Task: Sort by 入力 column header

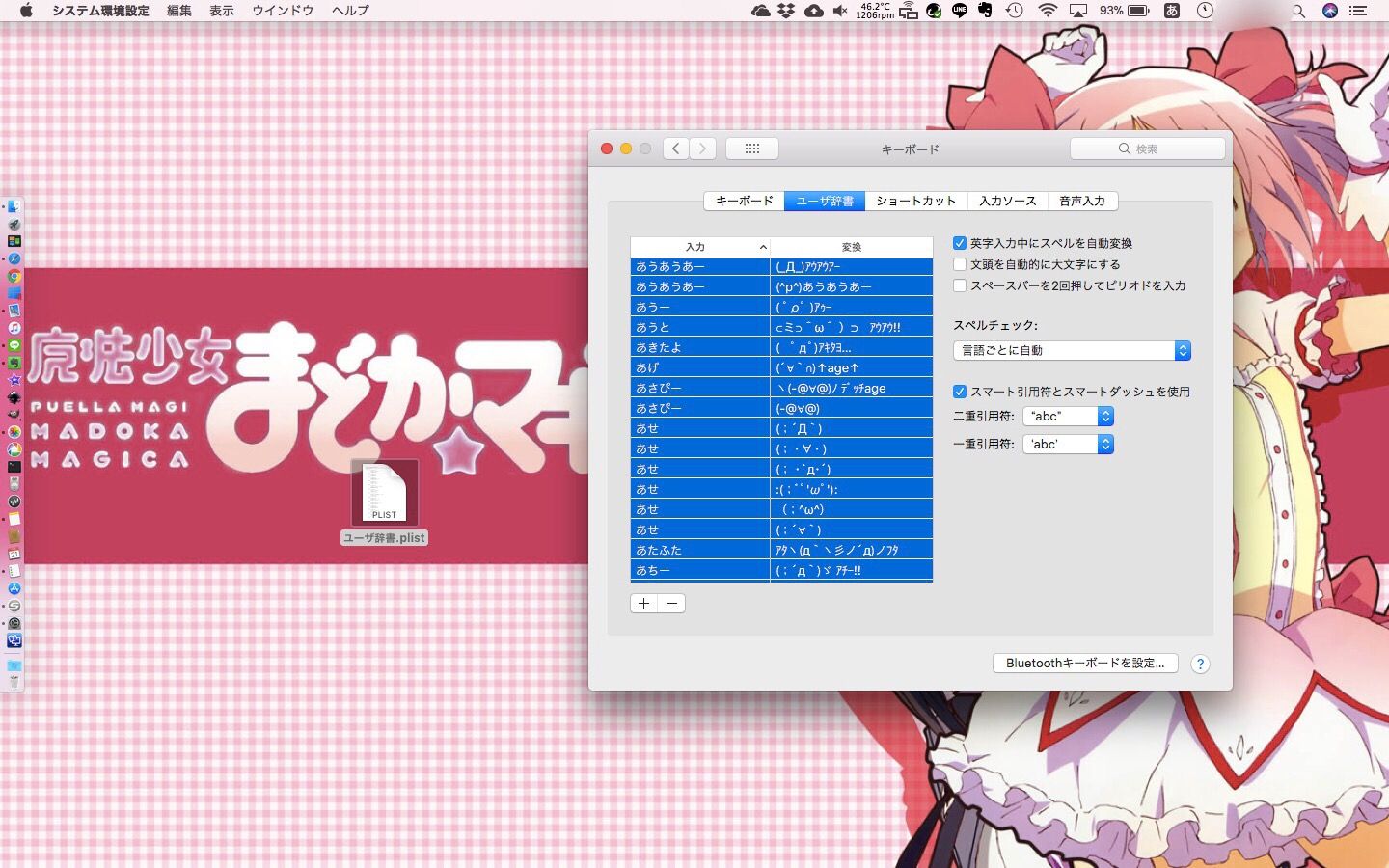Action: pyautogui.click(x=700, y=247)
